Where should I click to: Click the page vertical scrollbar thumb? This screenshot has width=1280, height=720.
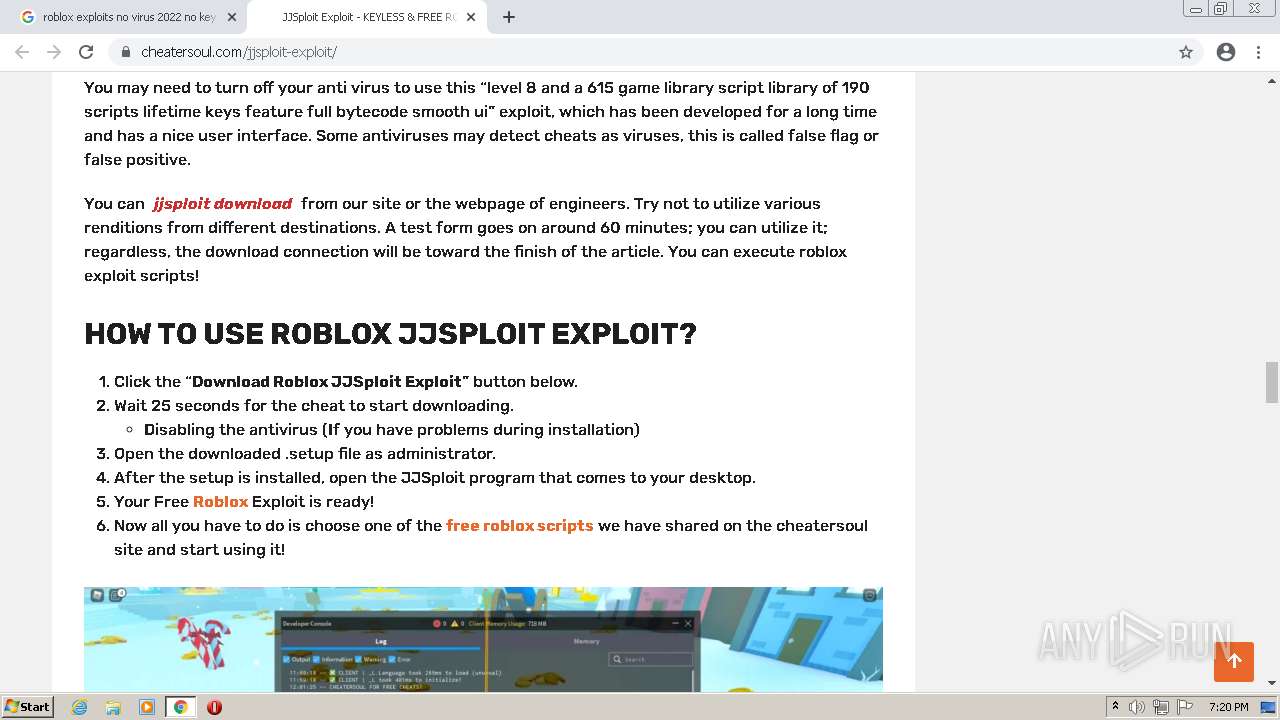pyautogui.click(x=1272, y=382)
